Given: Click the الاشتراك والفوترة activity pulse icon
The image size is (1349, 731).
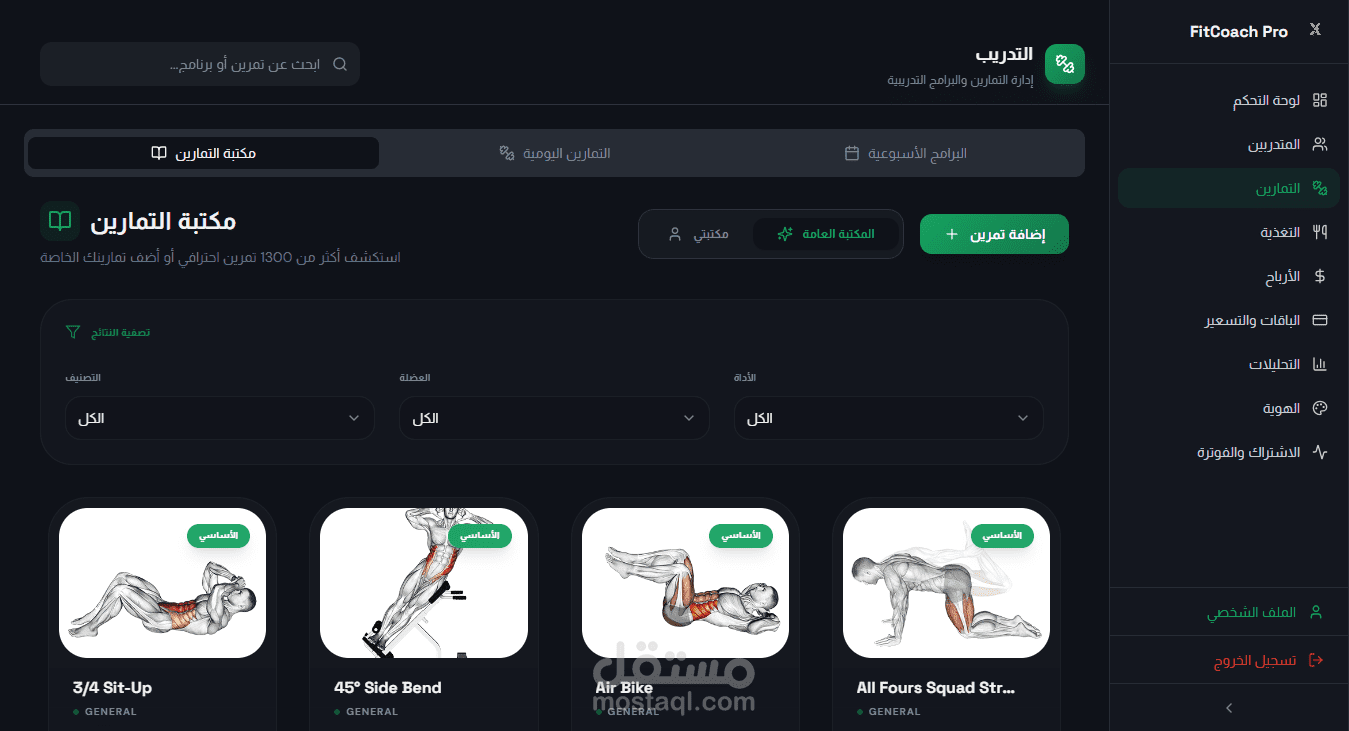Looking at the screenshot, I should (x=1320, y=452).
